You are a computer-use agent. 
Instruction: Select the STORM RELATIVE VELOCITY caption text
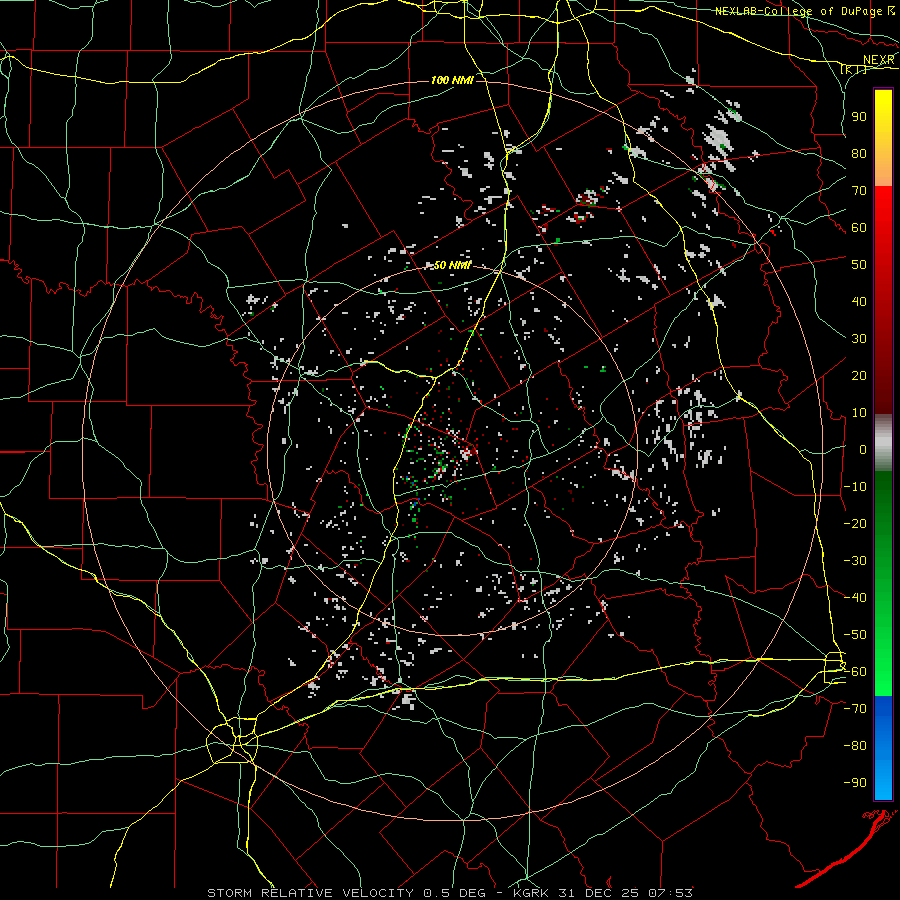(310, 893)
